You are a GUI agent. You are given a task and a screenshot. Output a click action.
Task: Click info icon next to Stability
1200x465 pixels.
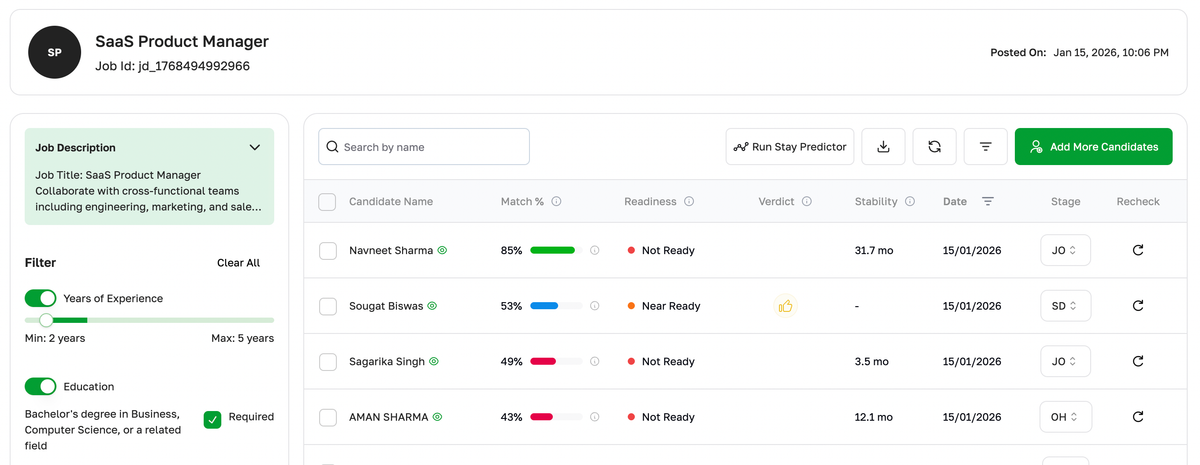pos(910,201)
